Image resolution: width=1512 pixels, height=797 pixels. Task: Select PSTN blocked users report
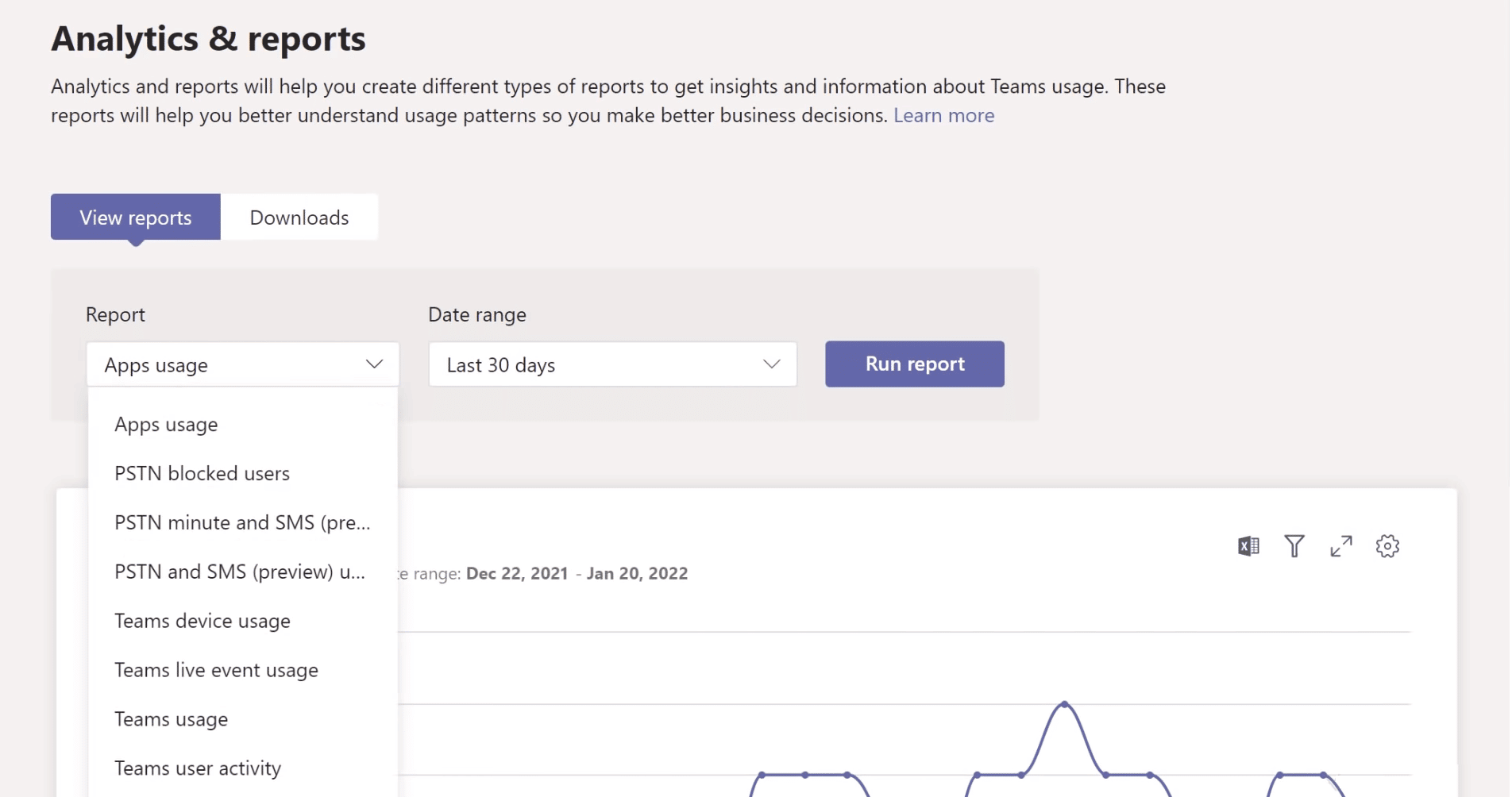pos(202,473)
